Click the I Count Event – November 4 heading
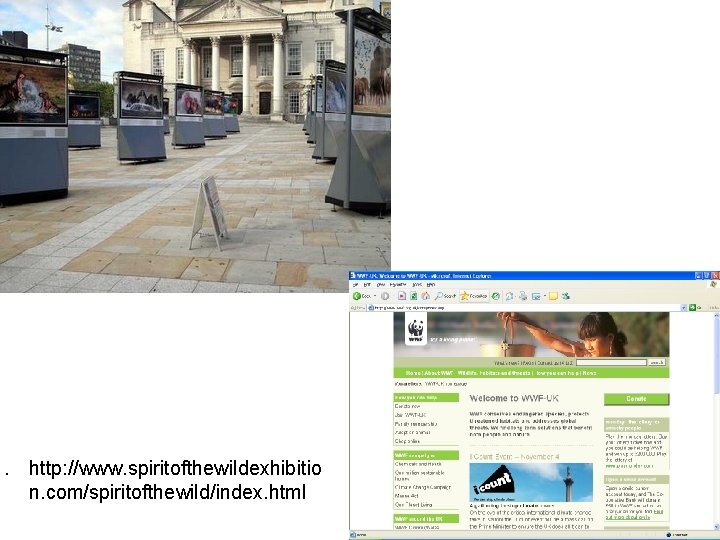The image size is (720, 540). click(514, 456)
